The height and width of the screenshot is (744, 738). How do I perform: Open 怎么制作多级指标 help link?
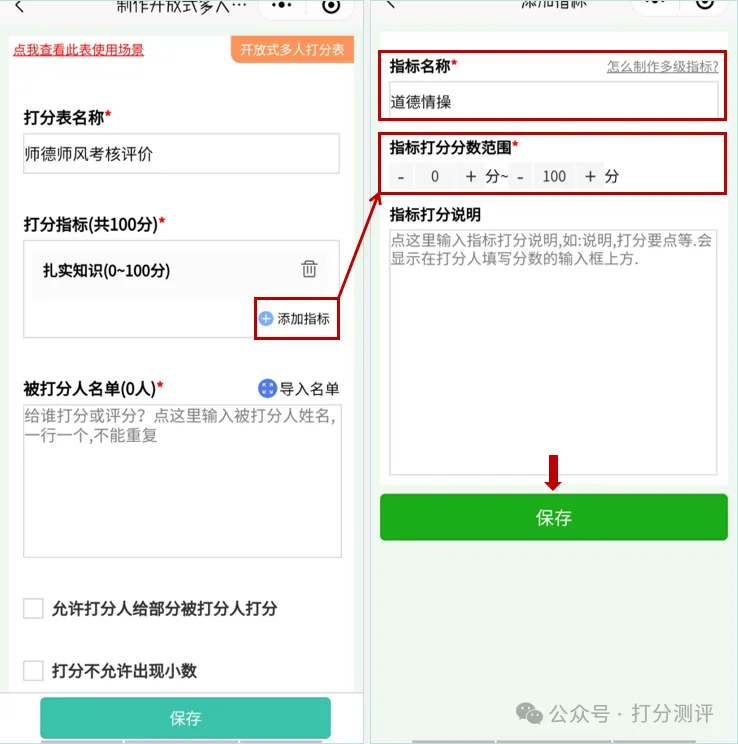662,66
